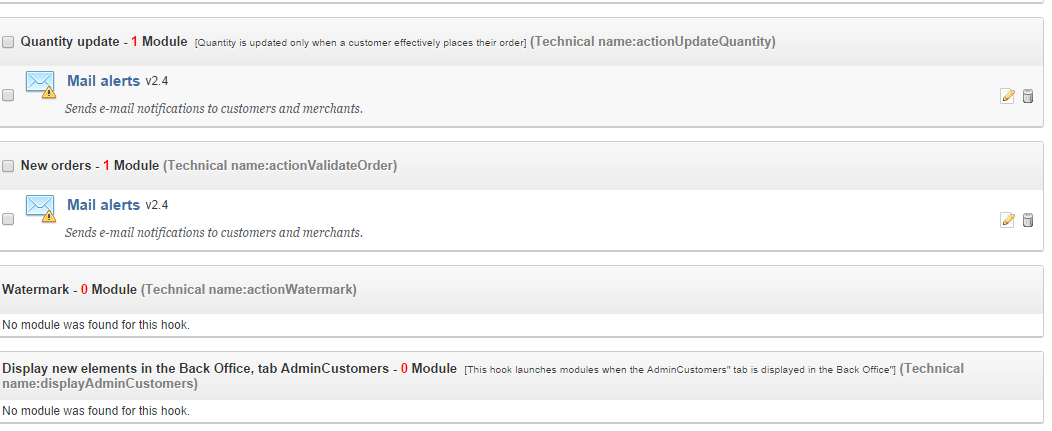The height and width of the screenshot is (431, 1052).
Task: Edit Mail alerts in Quantity update hook
Action: (x=1007, y=96)
